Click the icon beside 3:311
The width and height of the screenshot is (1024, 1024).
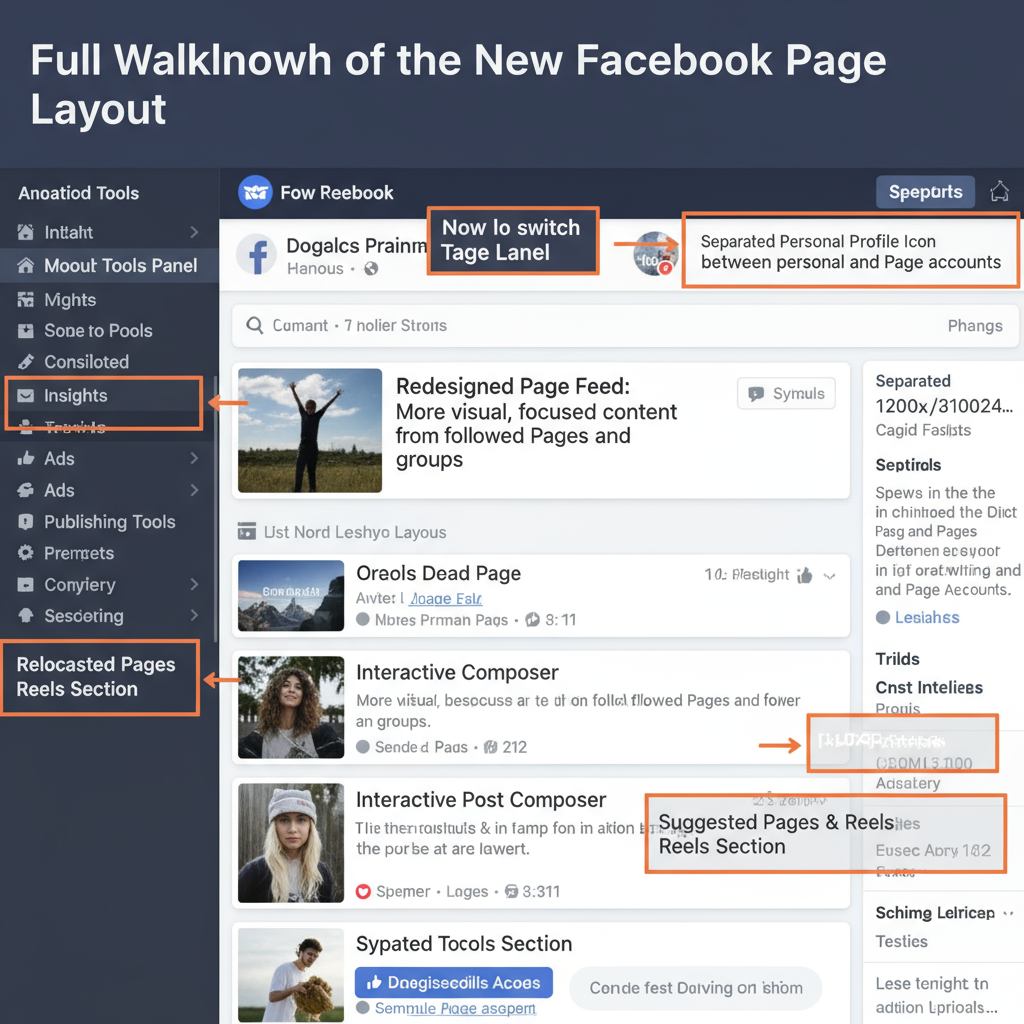coord(511,891)
